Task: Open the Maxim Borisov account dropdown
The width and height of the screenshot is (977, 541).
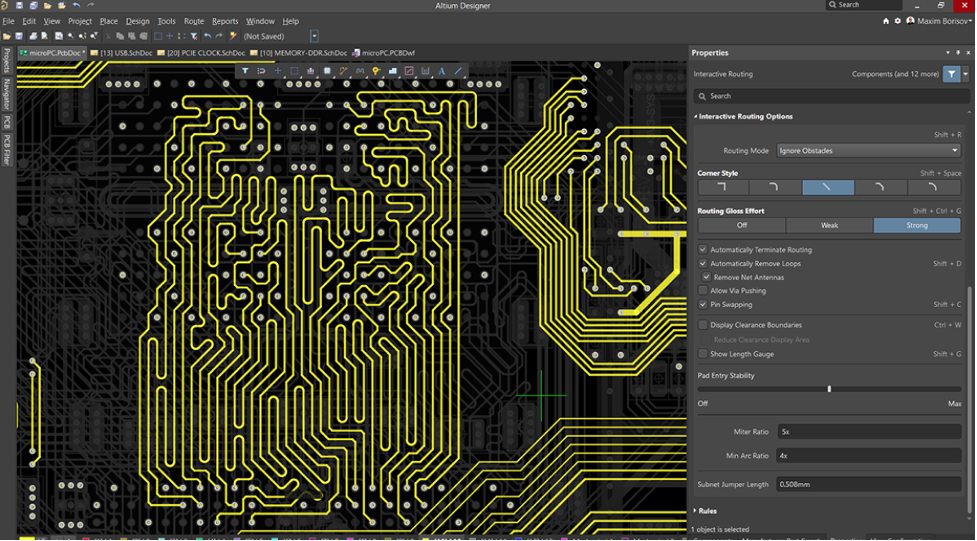Action: [939, 21]
